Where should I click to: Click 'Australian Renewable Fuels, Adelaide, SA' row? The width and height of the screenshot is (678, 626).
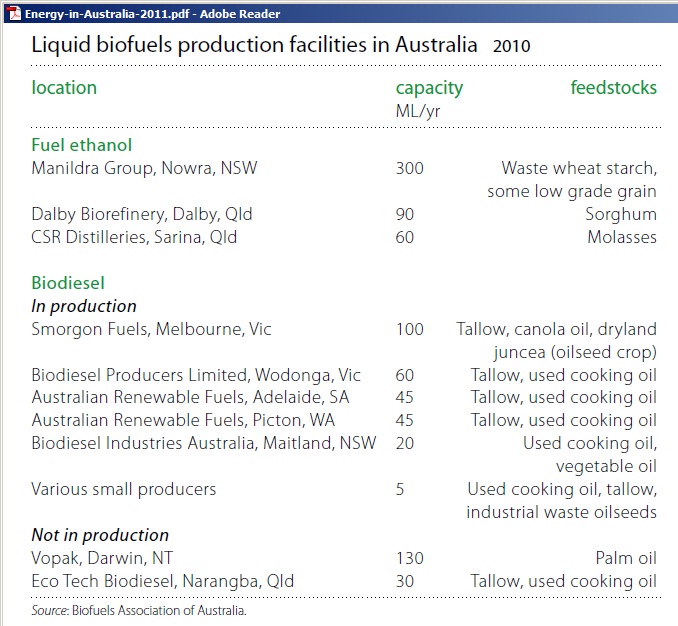click(190, 398)
